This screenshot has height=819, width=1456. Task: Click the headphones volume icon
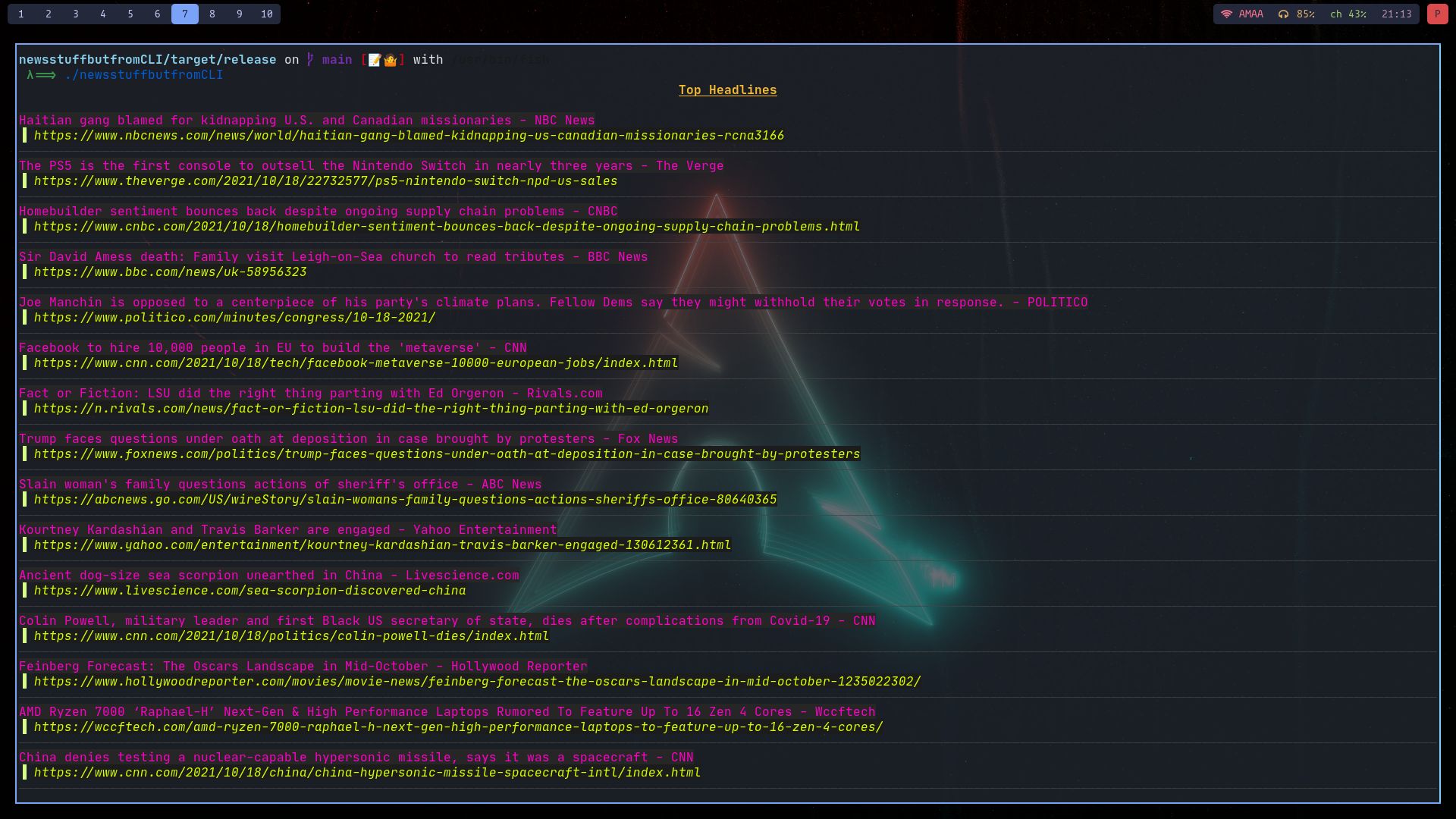[1283, 14]
